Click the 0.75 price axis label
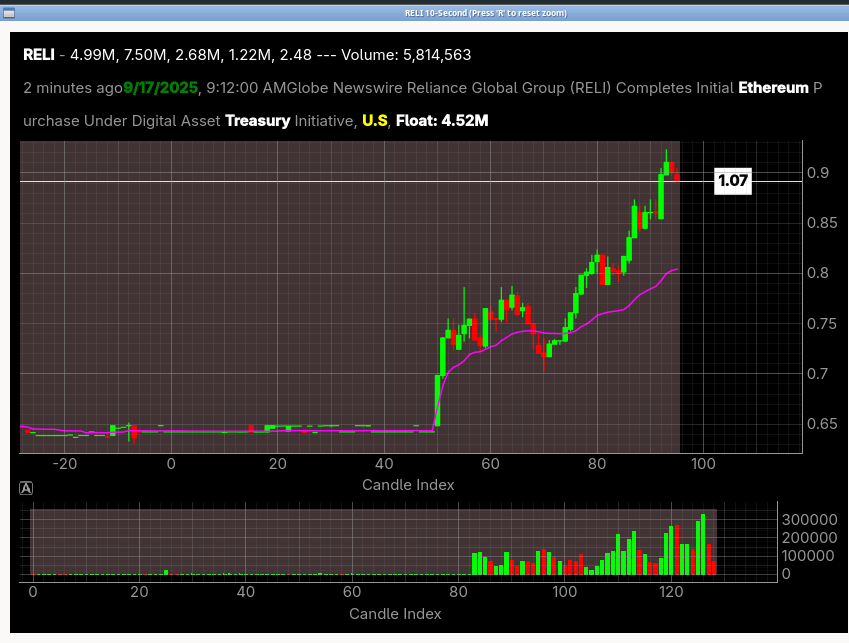This screenshot has width=849, height=643. click(x=821, y=324)
